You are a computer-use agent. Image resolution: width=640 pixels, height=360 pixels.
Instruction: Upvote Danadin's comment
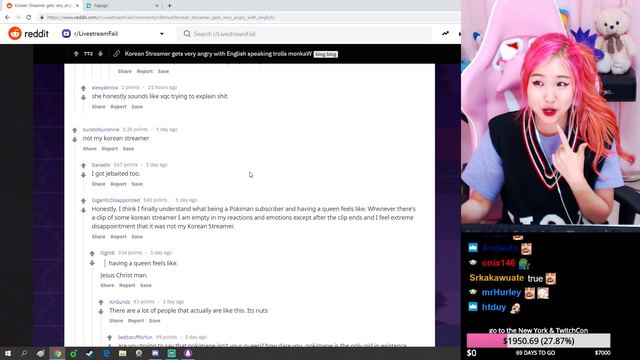pos(83,165)
